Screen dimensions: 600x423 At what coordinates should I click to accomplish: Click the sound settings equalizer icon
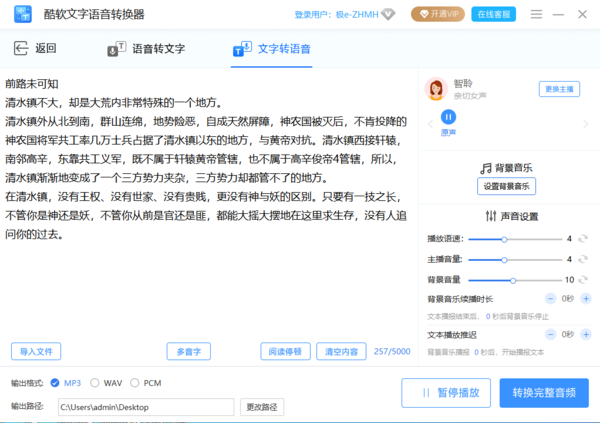[x=491, y=216]
